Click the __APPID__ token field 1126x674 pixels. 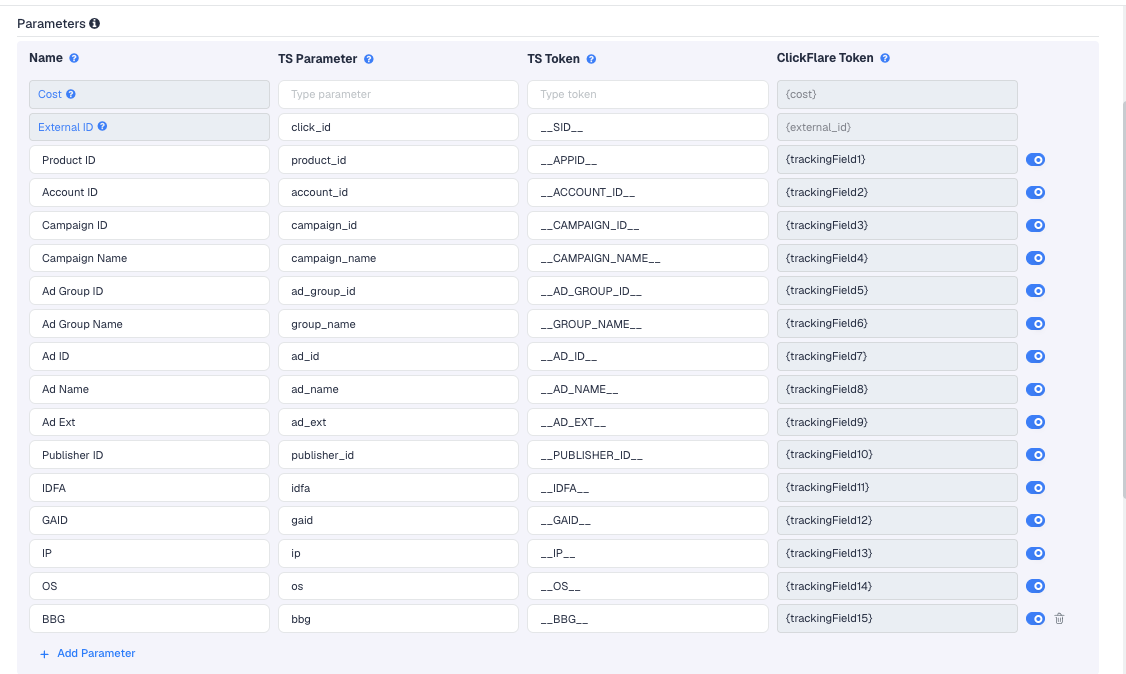click(648, 160)
